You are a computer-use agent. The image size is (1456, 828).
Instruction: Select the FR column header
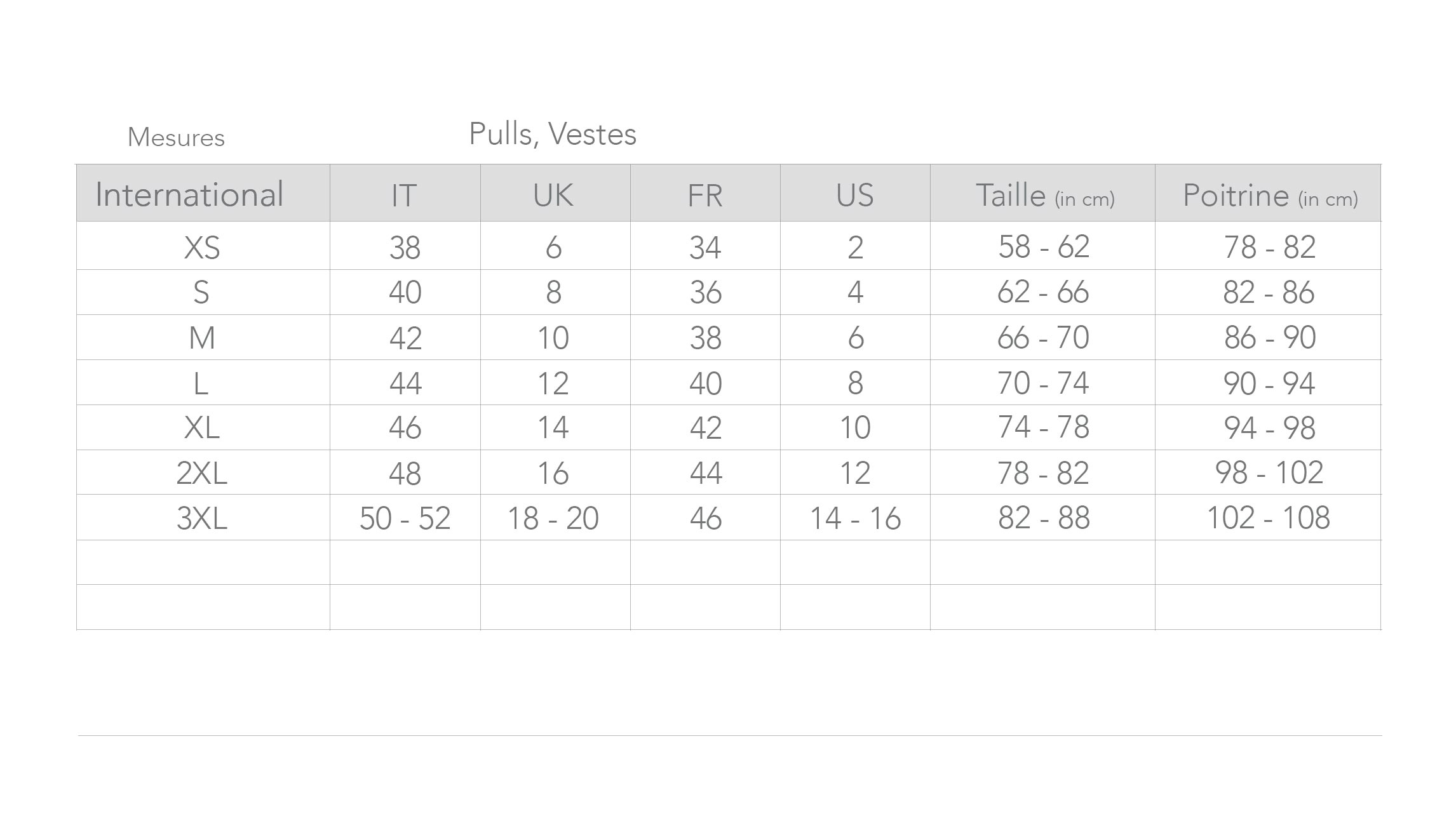705,196
